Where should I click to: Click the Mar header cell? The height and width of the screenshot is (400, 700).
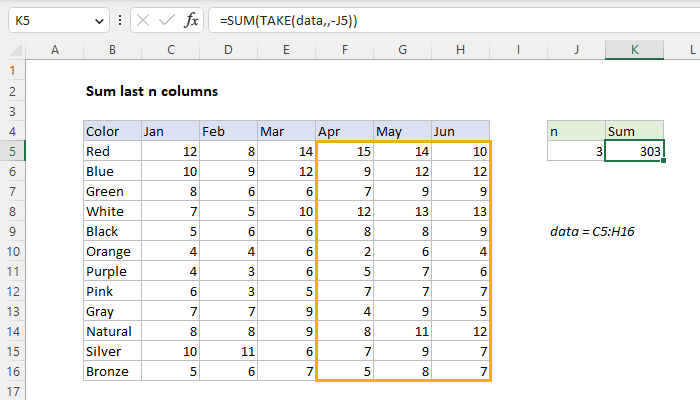[x=287, y=131]
